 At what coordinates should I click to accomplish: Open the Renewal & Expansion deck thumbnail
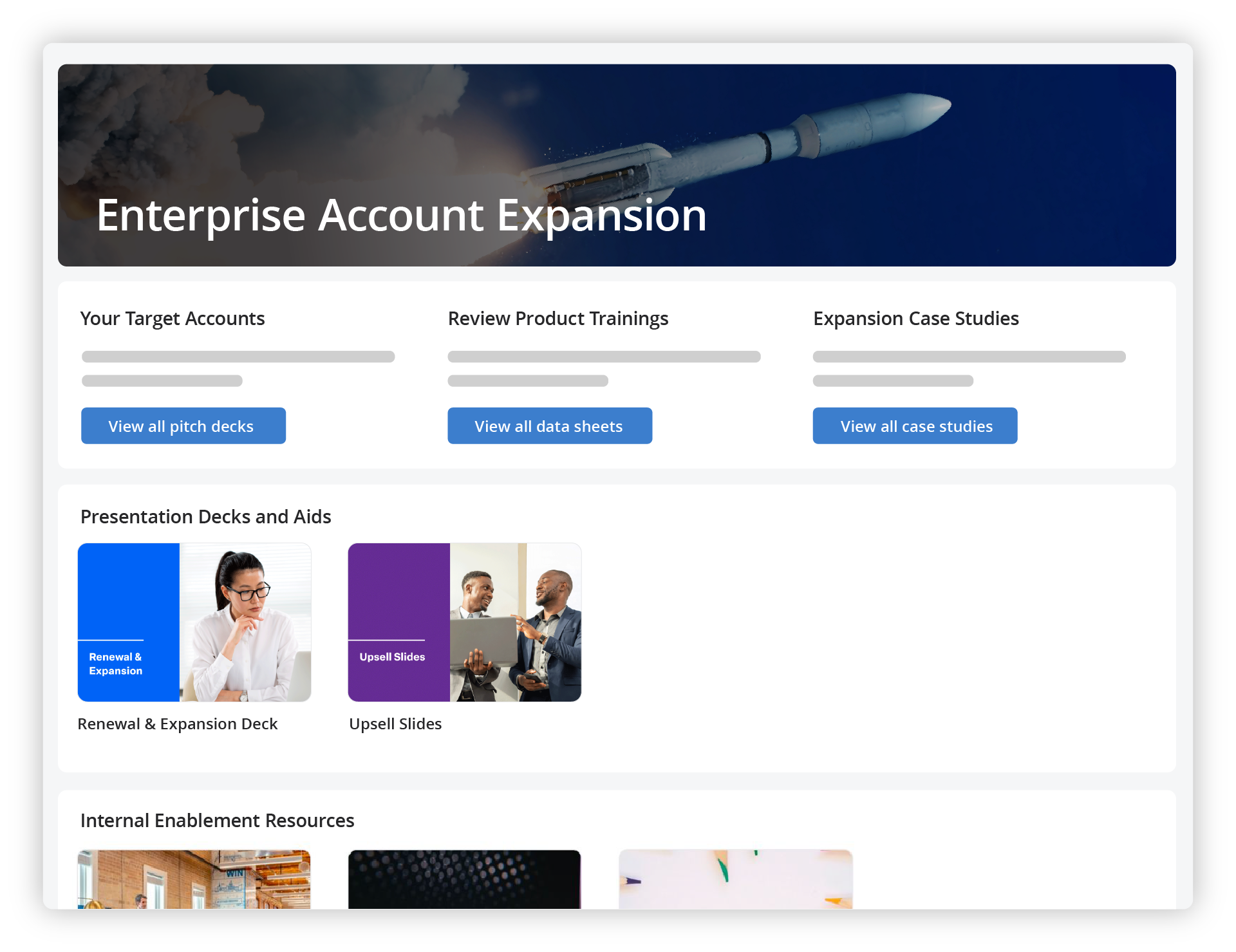(194, 622)
